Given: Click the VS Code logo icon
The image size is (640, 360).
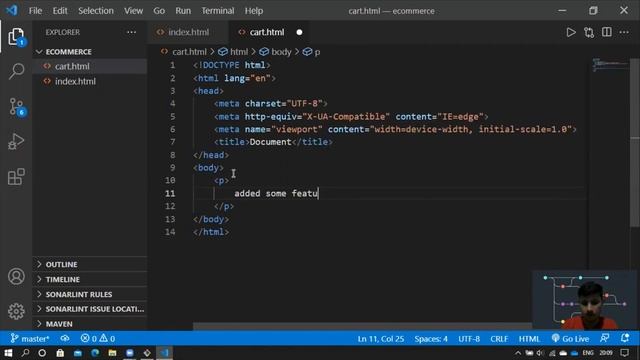Looking at the screenshot, I should (12, 10).
